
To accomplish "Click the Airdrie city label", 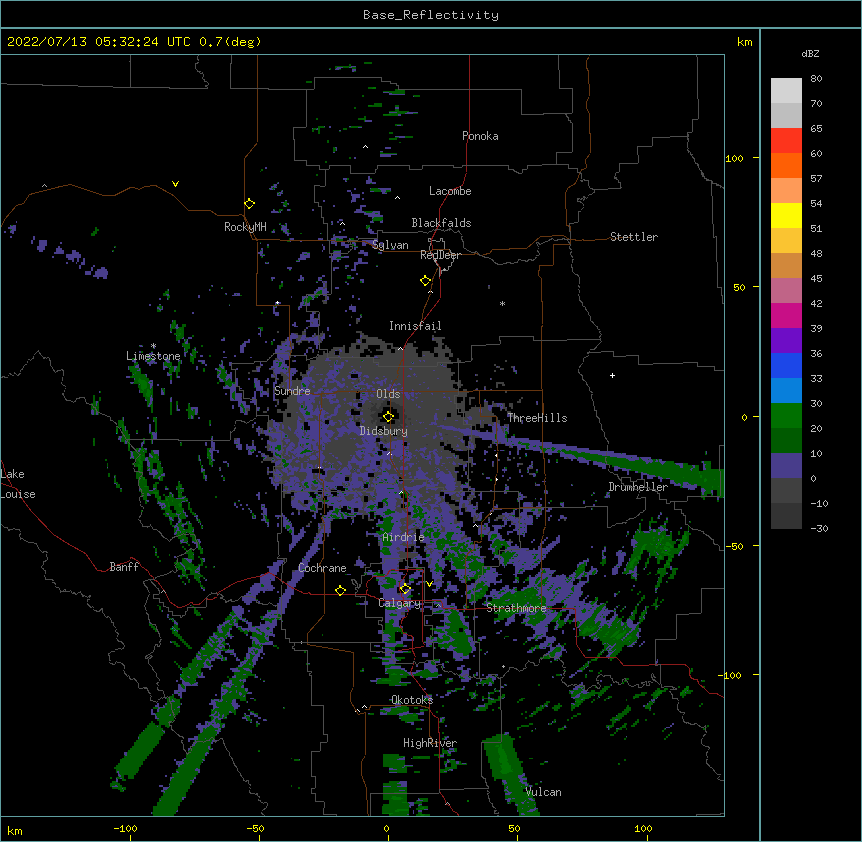I will click(x=403, y=537).
